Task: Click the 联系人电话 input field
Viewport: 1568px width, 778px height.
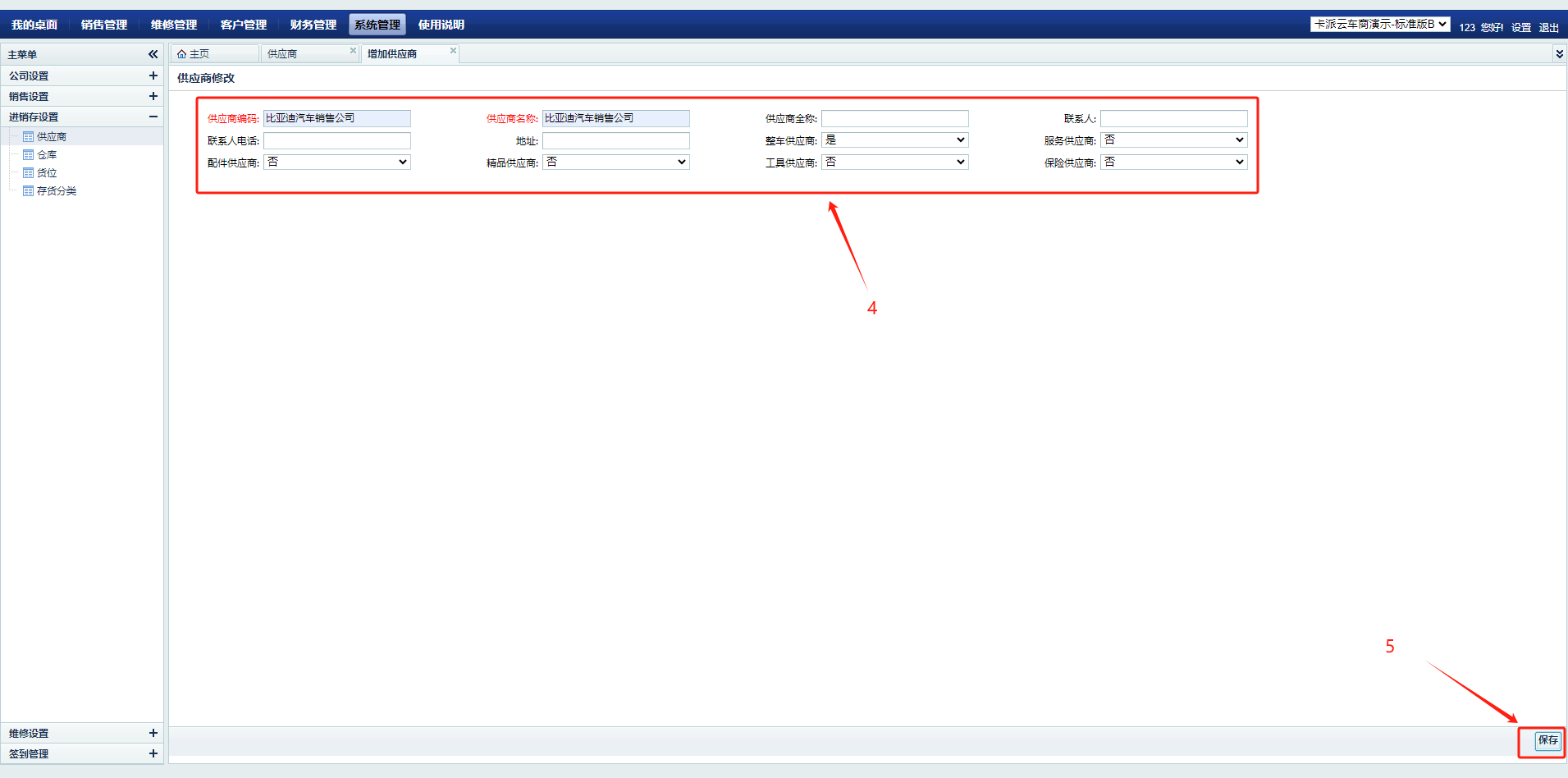Action: coord(336,141)
